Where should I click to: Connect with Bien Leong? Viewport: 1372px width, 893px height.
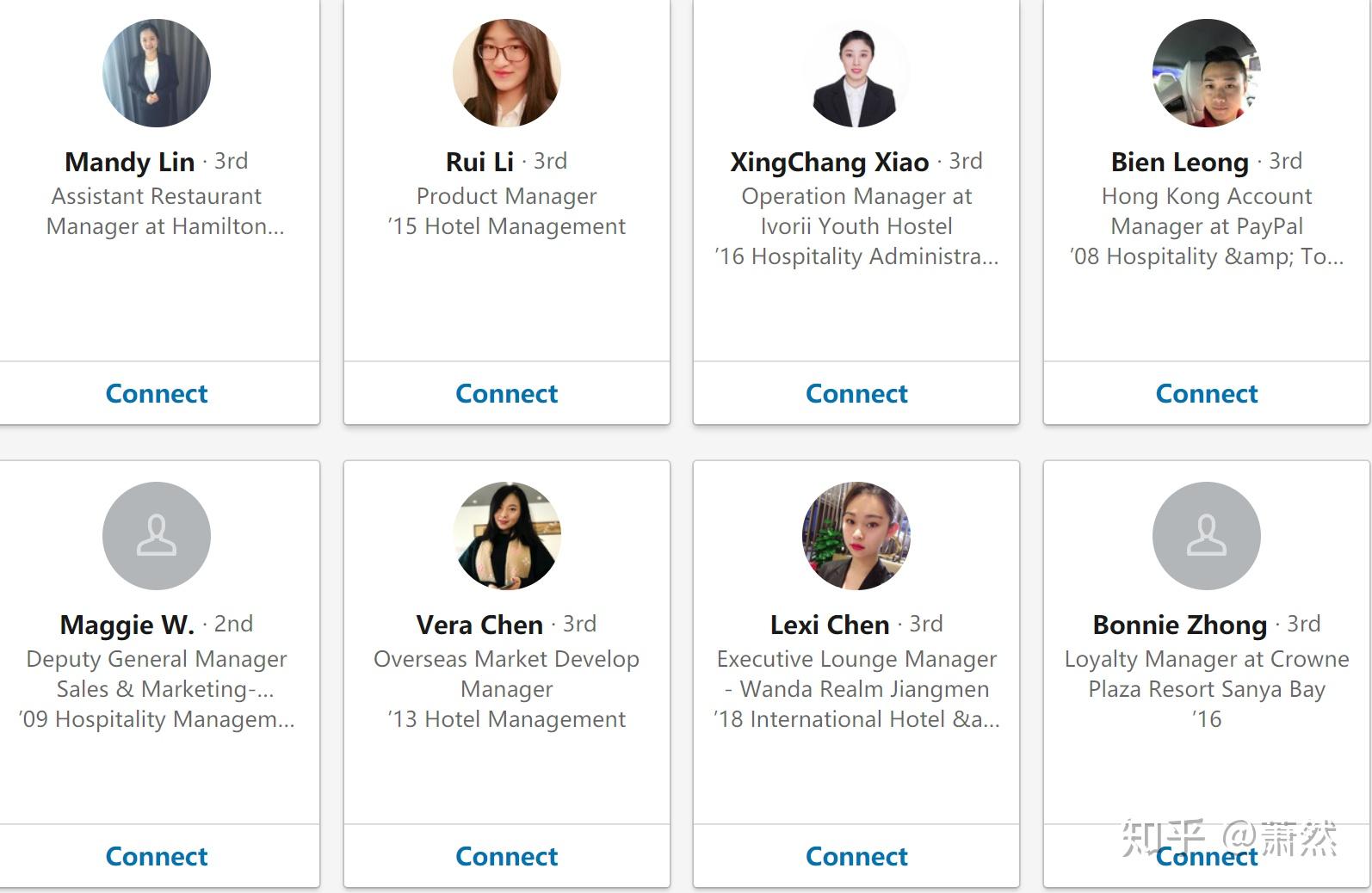pos(1206,393)
